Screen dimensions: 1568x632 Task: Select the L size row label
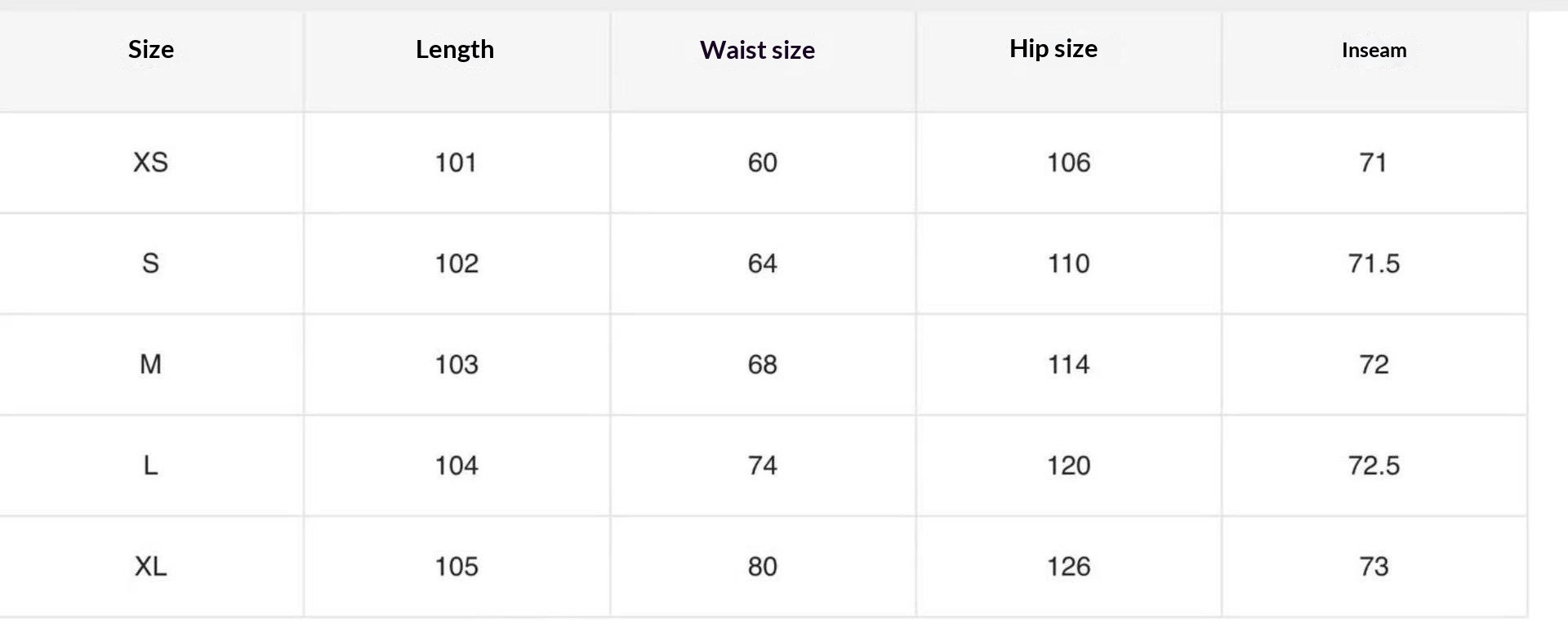pyautogui.click(x=151, y=465)
